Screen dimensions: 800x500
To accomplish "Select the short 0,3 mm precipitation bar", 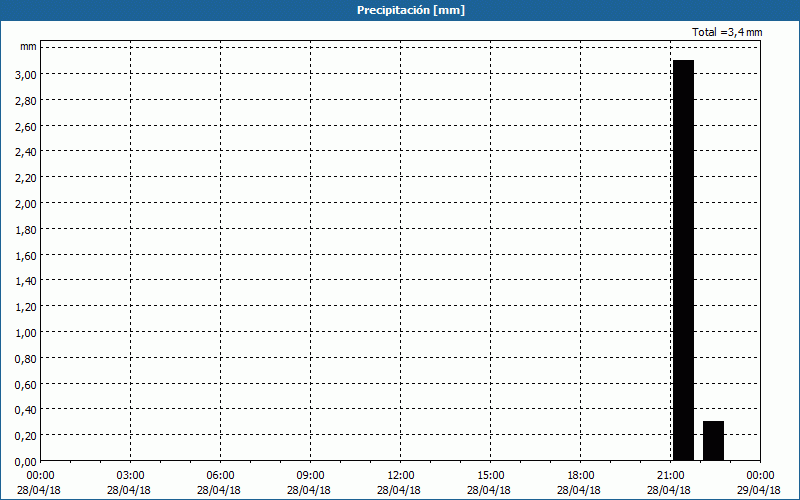I will coord(713,440).
